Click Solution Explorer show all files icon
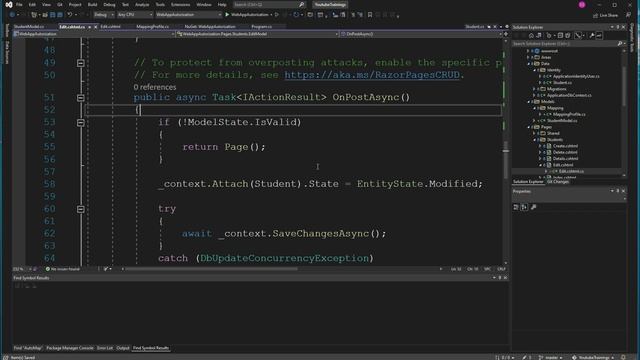This screenshot has width=640, height=360. pos(568,36)
